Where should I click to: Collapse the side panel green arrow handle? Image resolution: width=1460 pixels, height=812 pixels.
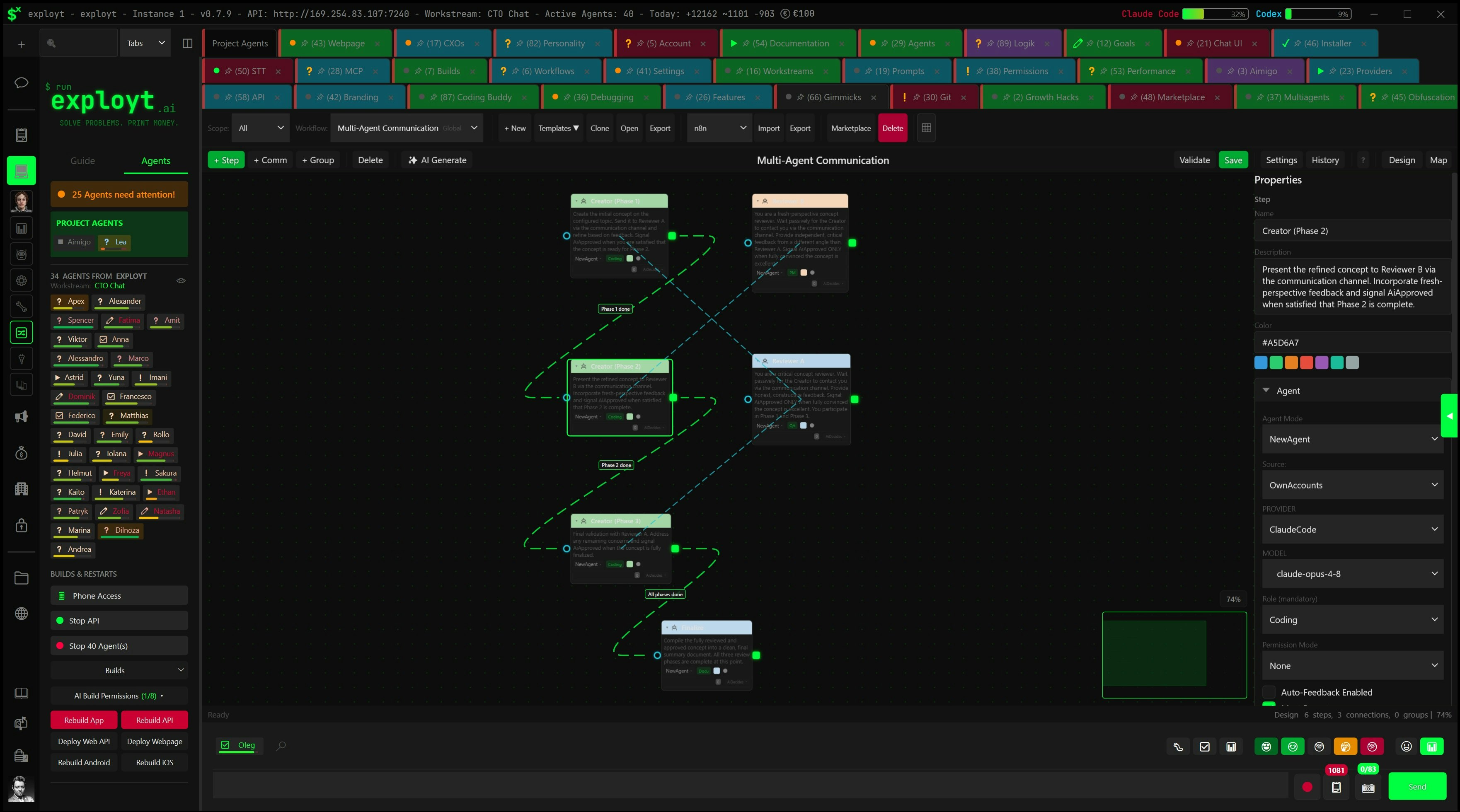click(x=1450, y=416)
